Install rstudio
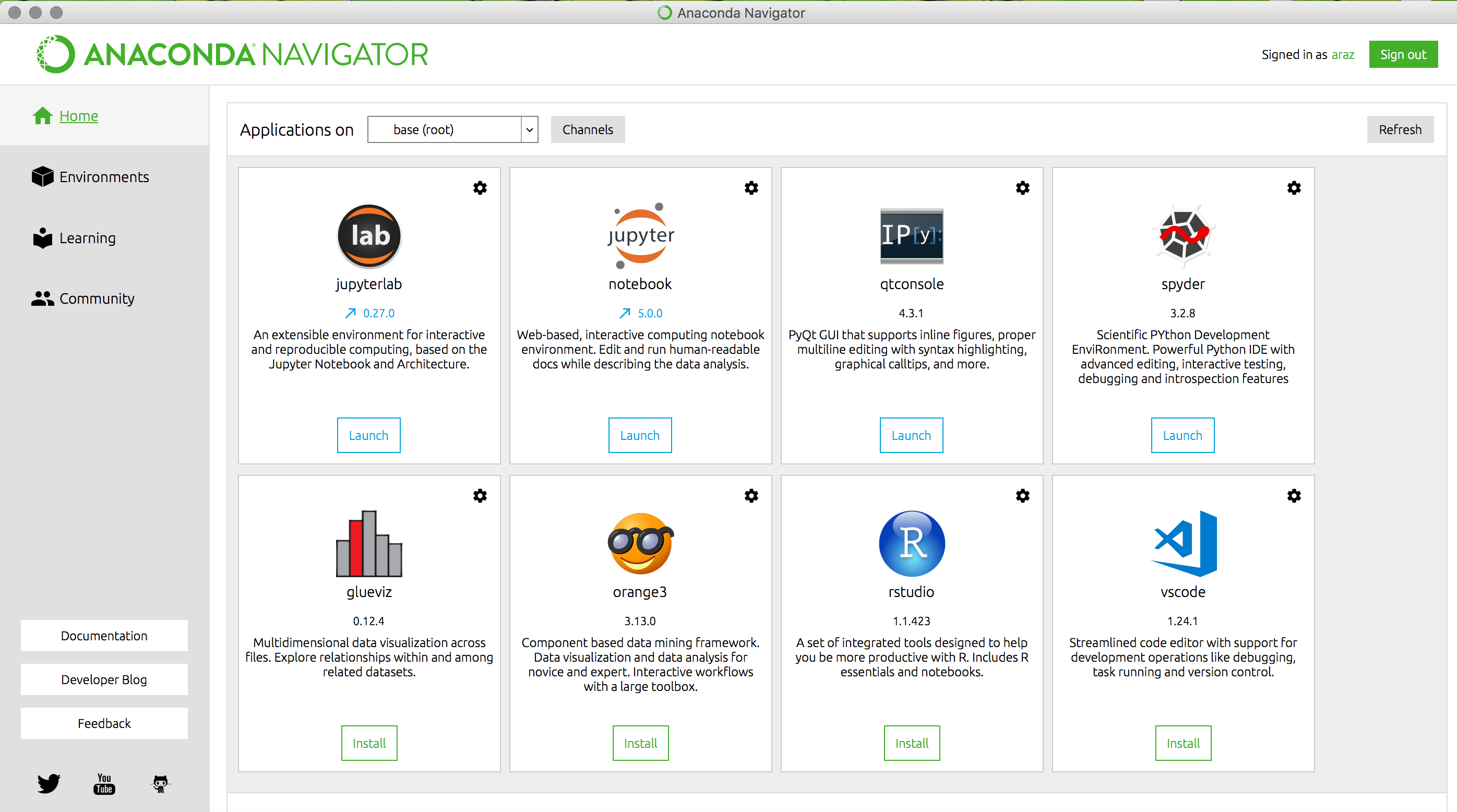The width and height of the screenshot is (1457, 812). click(x=912, y=743)
